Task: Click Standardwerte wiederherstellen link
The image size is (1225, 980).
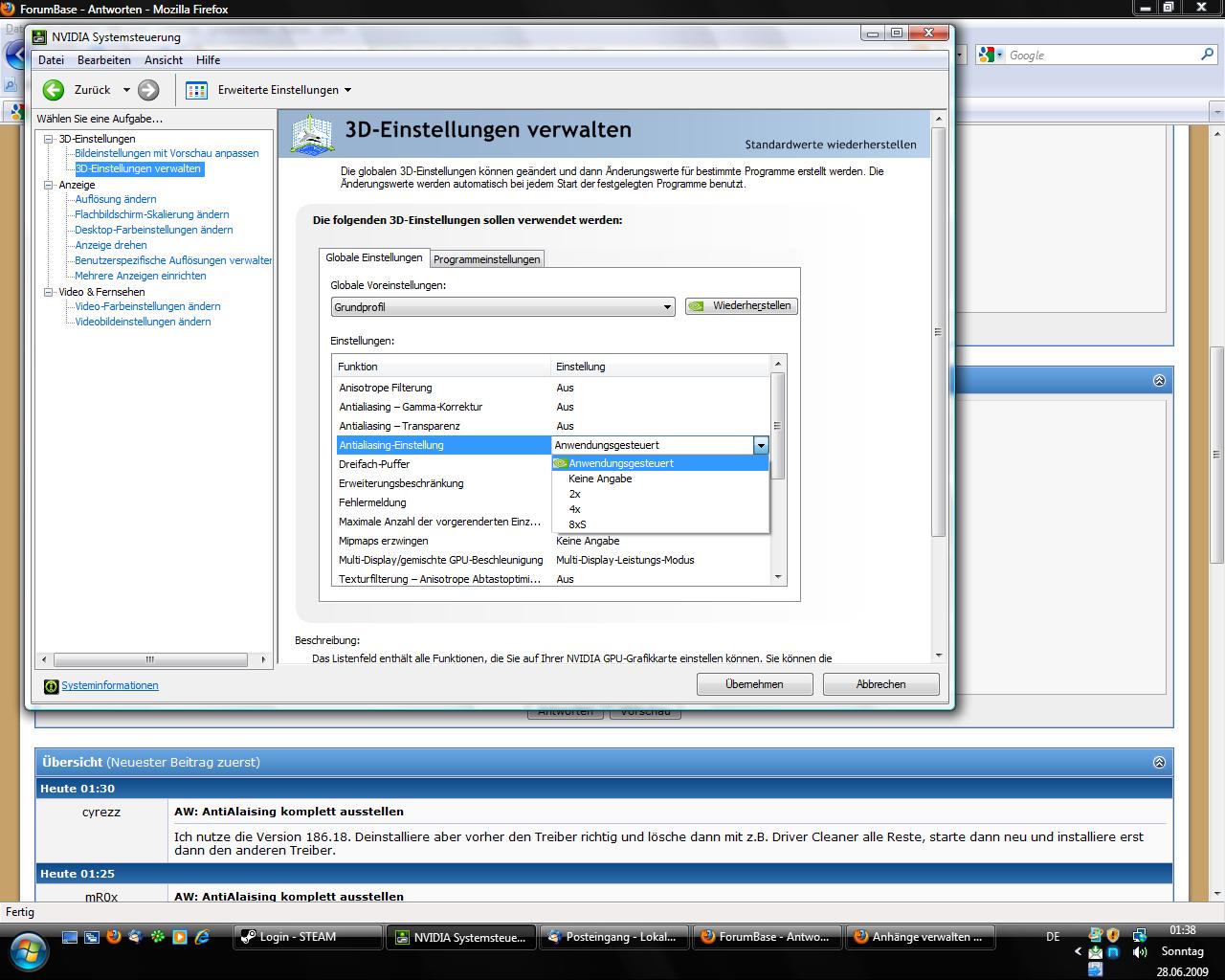Action: [831, 145]
